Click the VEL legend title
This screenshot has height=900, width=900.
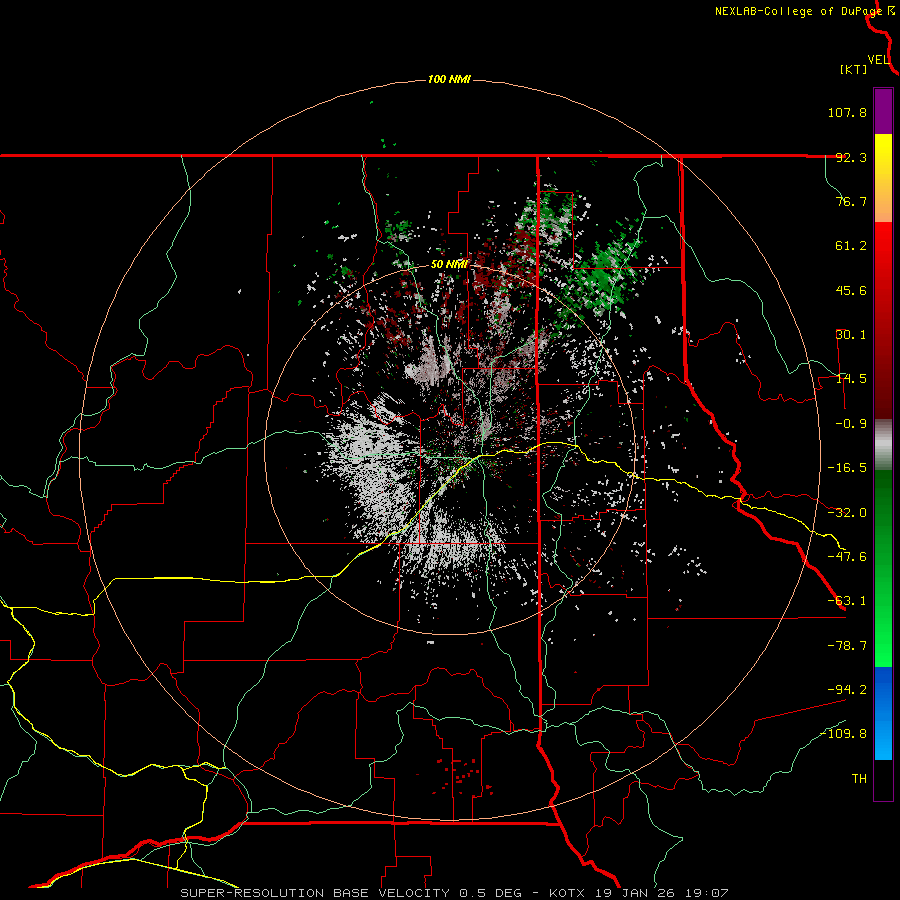point(878,60)
